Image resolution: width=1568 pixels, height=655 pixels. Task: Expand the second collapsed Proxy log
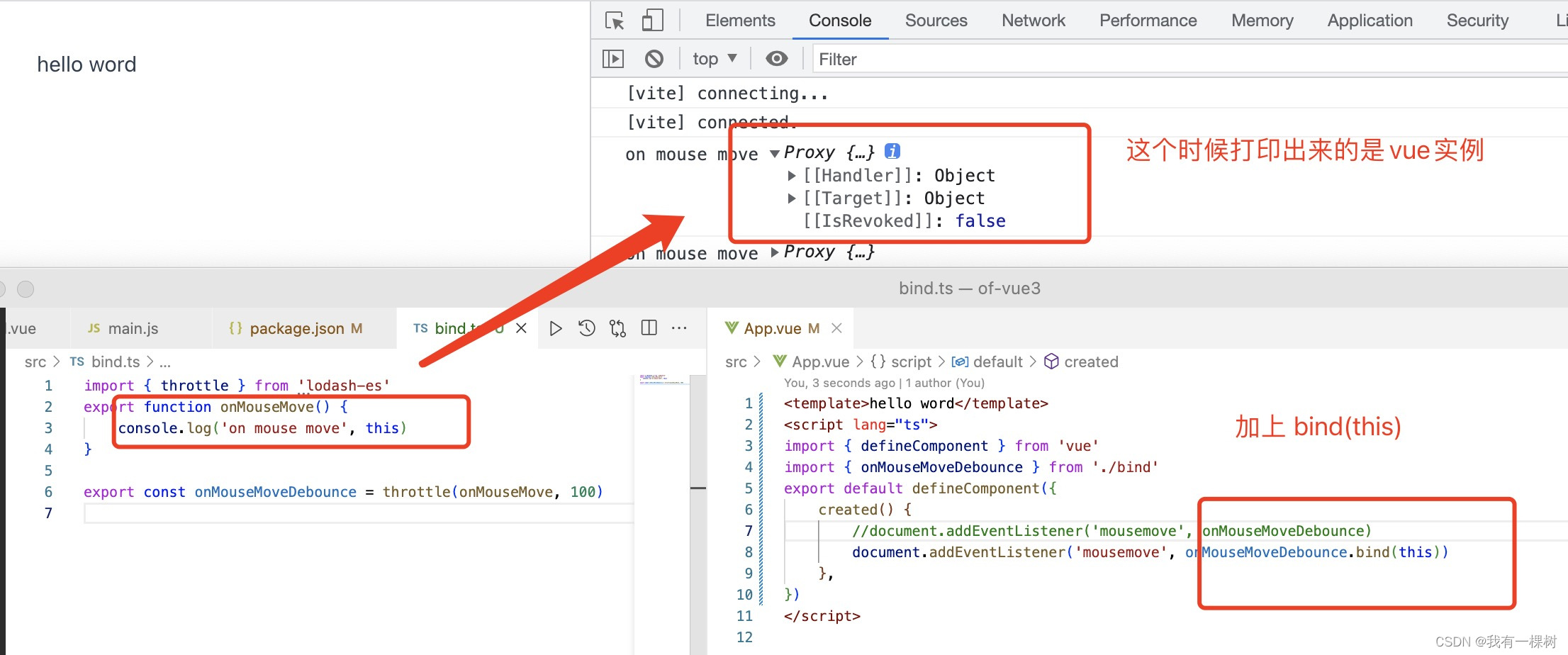pyautogui.click(x=775, y=252)
